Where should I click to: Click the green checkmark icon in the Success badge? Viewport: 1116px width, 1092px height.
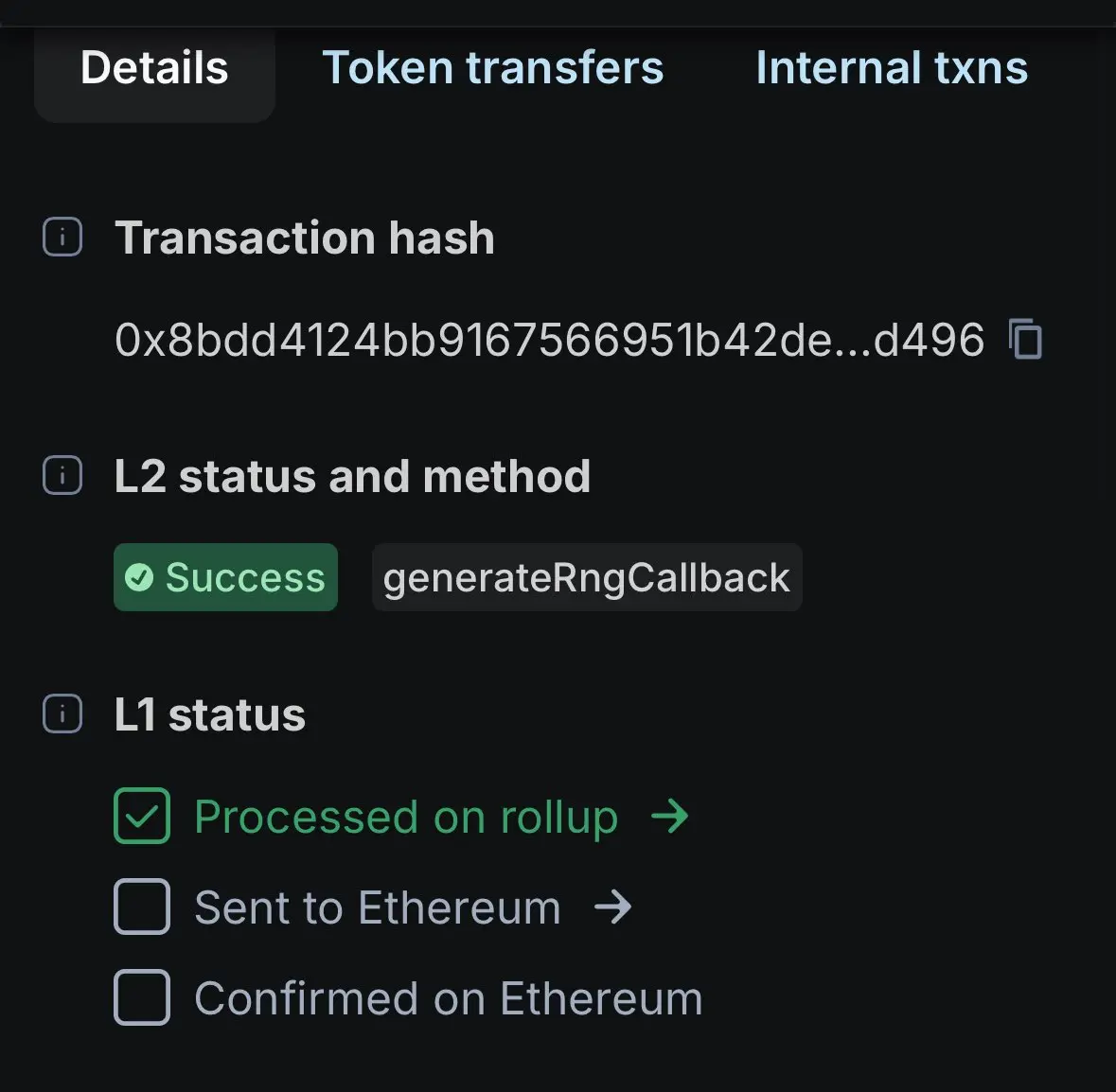(x=139, y=577)
